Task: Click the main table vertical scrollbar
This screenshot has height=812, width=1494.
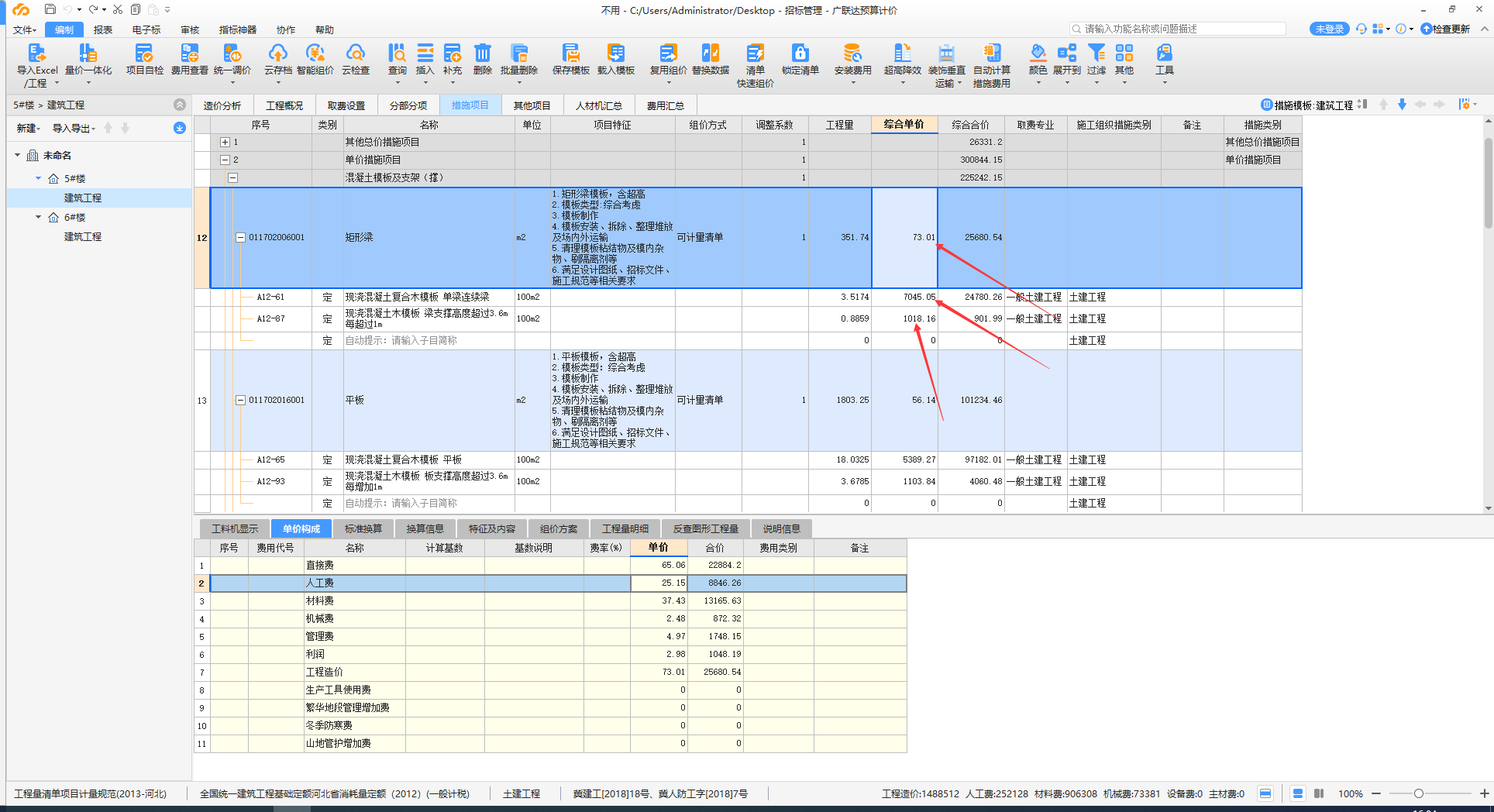Action: (x=1488, y=183)
